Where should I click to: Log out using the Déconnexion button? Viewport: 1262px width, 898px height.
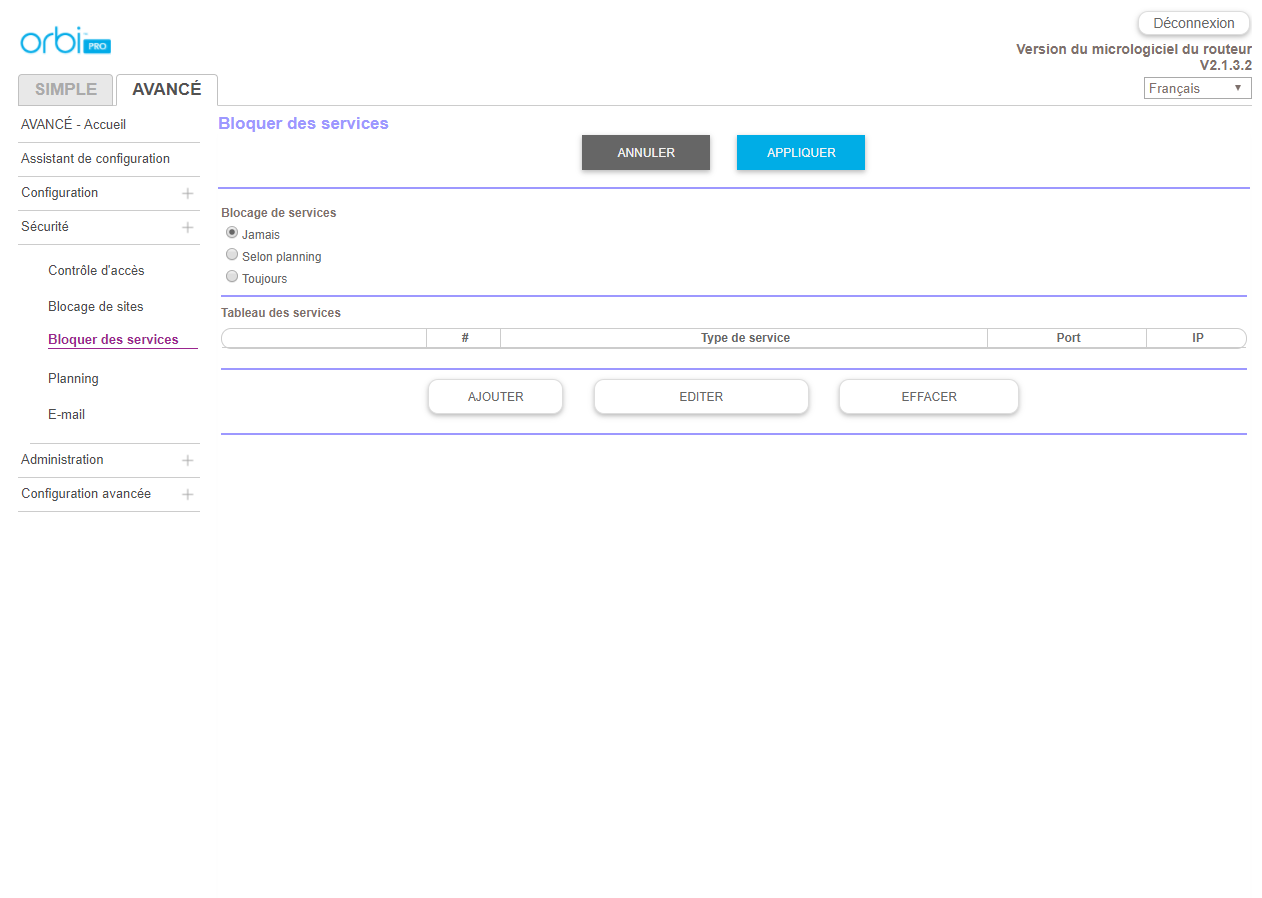(x=1193, y=23)
